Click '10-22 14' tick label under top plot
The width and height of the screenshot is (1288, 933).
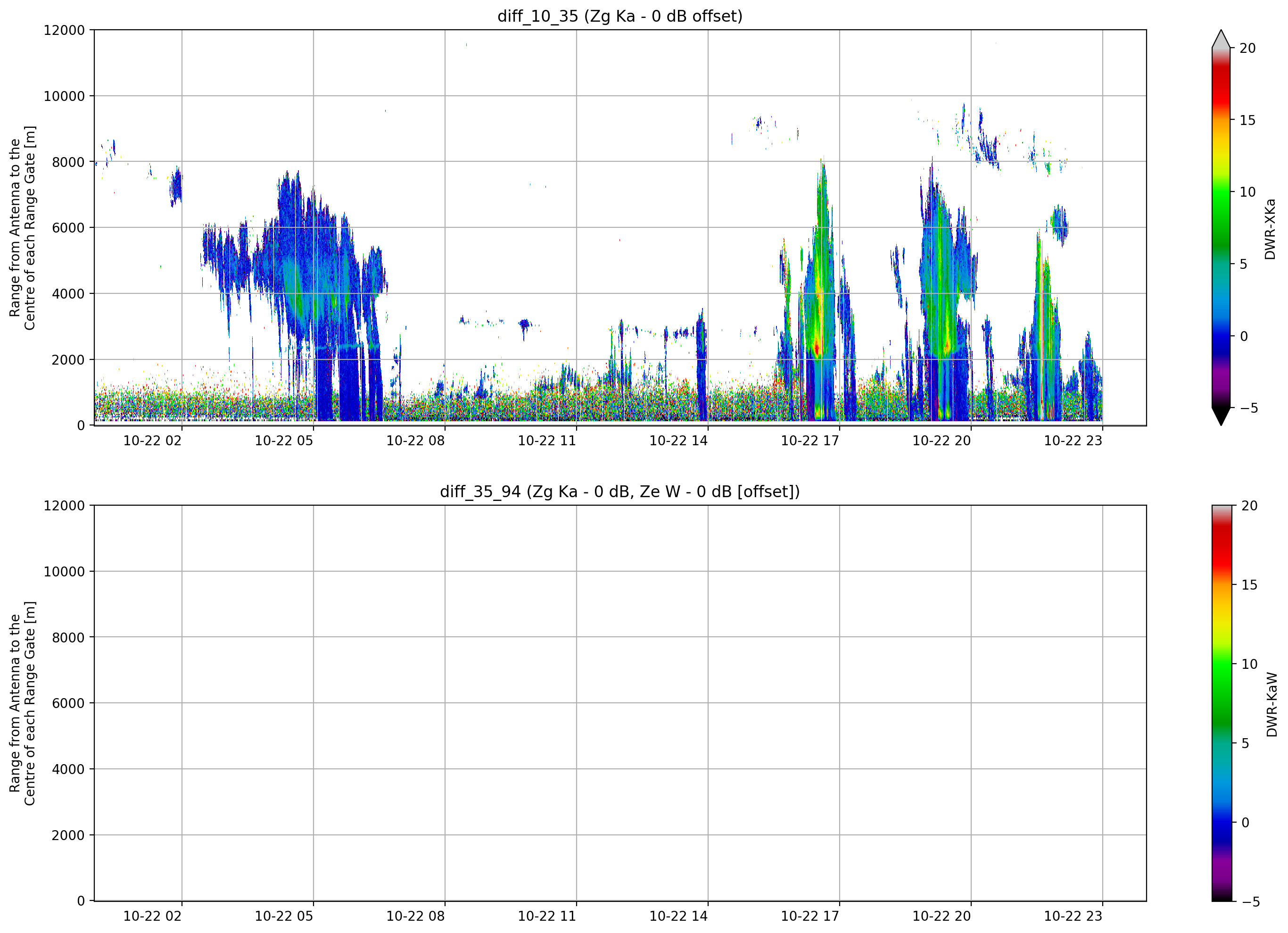(678, 441)
